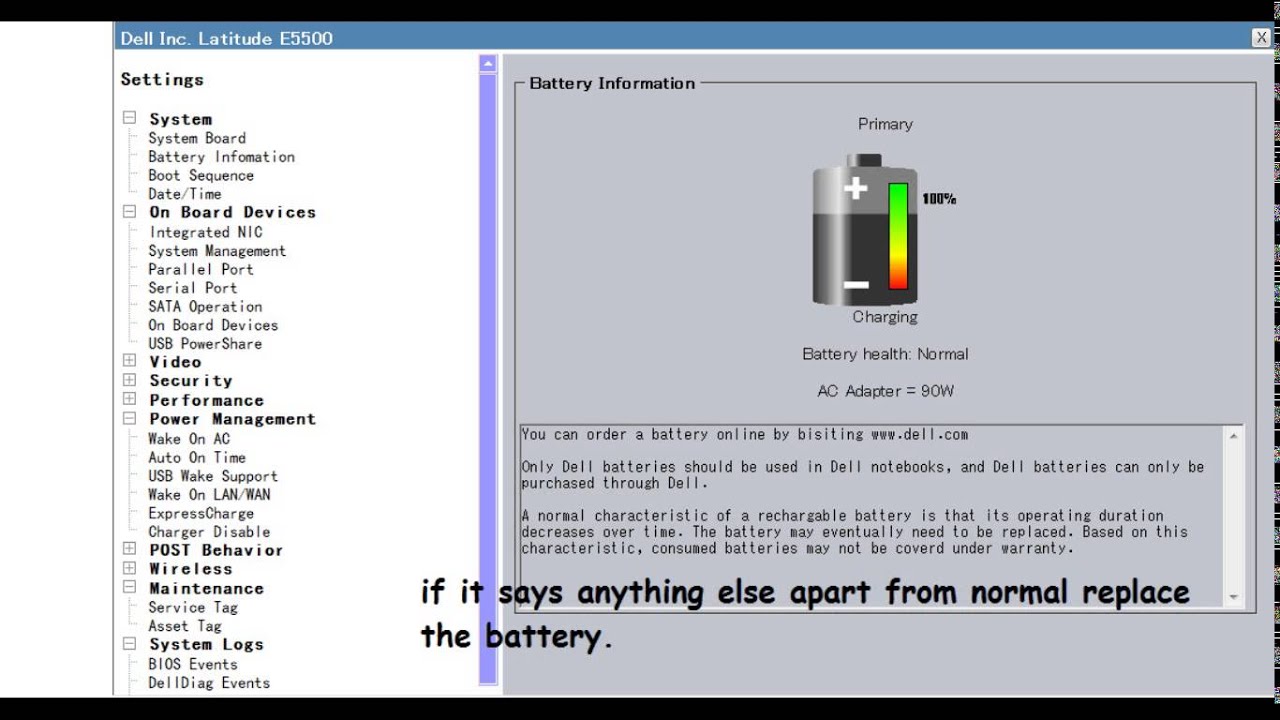Image resolution: width=1280 pixels, height=720 pixels.
Task: Expand the Wireless settings group
Action: tap(129, 568)
